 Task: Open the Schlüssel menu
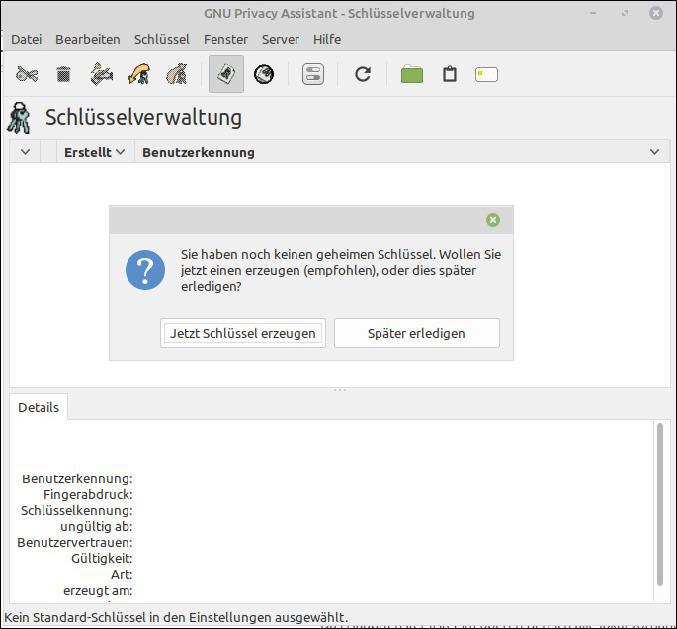click(x=161, y=39)
